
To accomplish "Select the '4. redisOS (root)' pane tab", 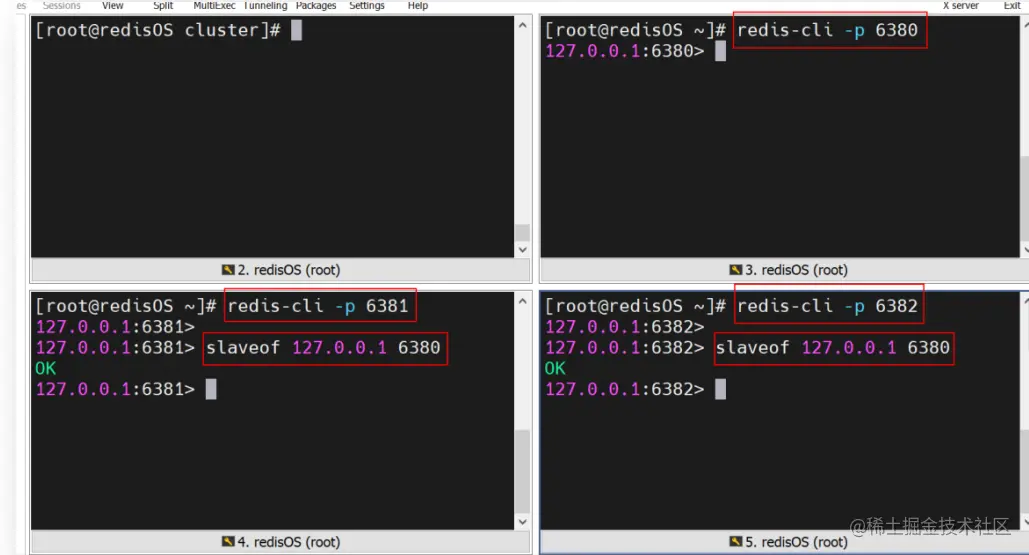I will pyautogui.click(x=281, y=542).
